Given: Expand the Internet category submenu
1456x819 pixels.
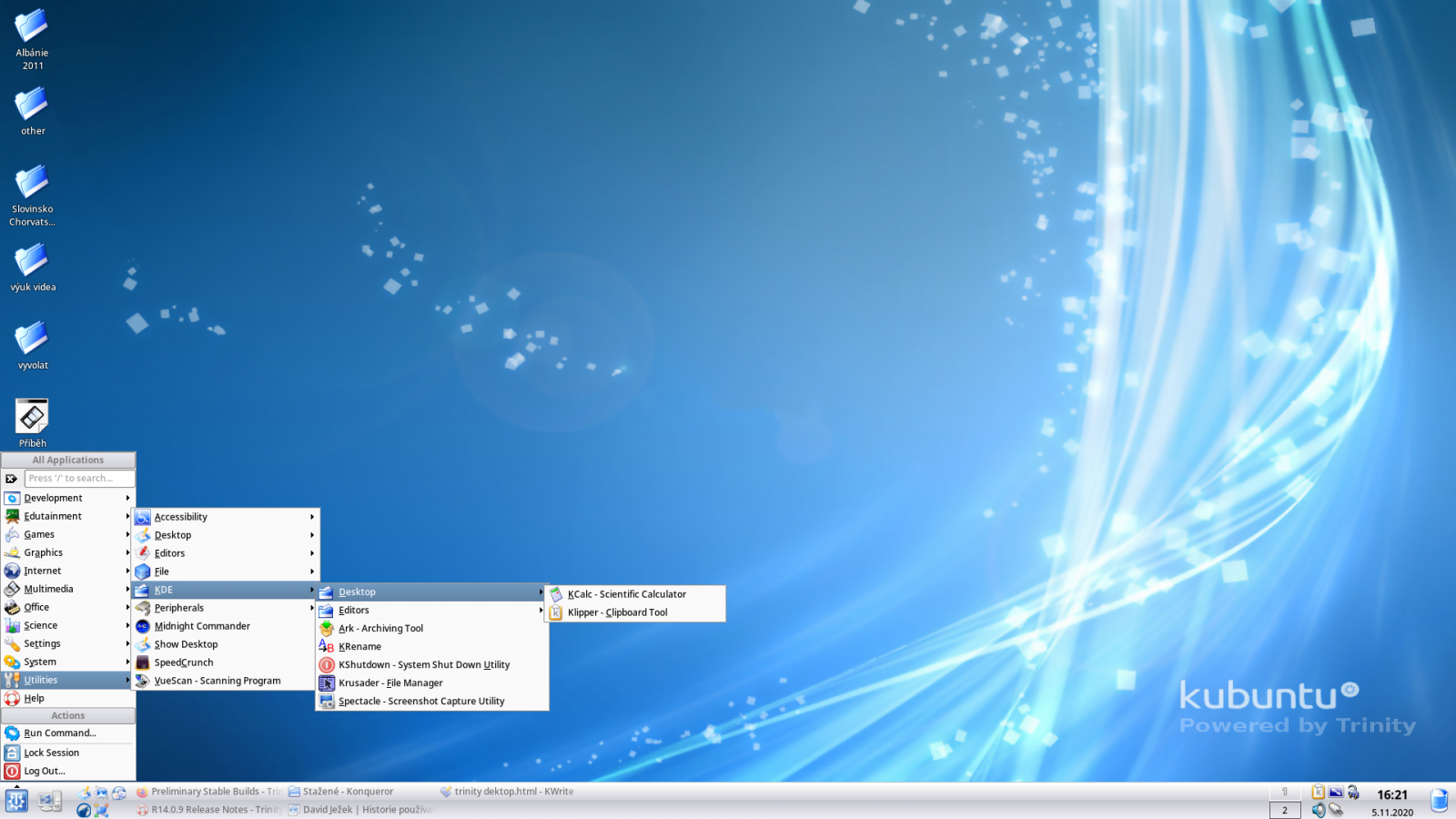Looking at the screenshot, I should click(x=40, y=571).
